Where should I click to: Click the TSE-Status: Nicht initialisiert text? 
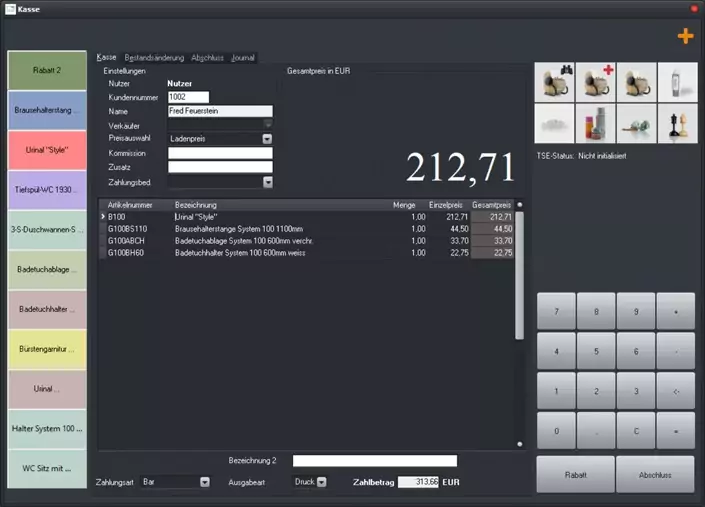[x=581, y=156]
